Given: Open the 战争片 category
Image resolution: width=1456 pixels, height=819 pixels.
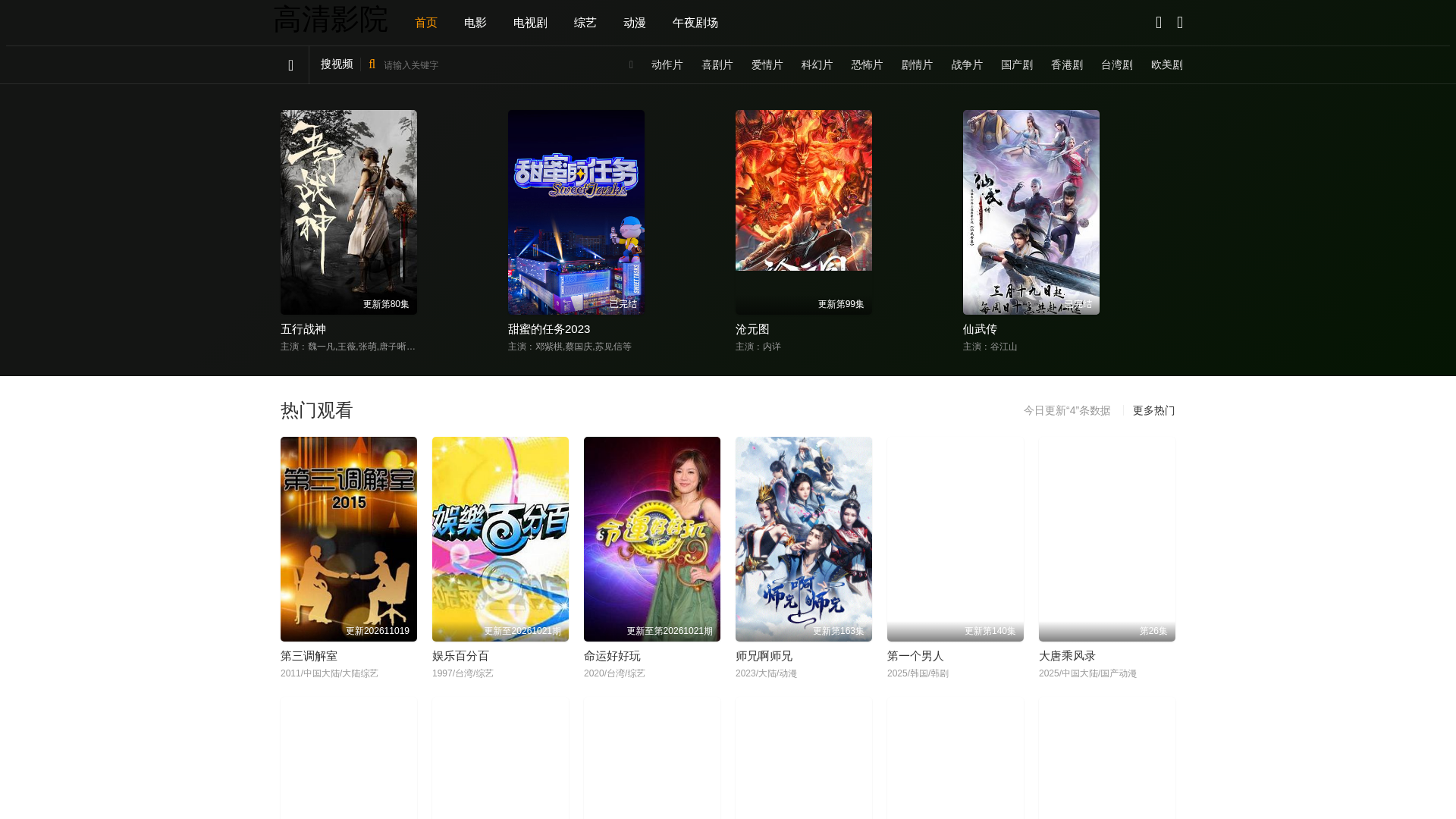Looking at the screenshot, I should pos(967,65).
